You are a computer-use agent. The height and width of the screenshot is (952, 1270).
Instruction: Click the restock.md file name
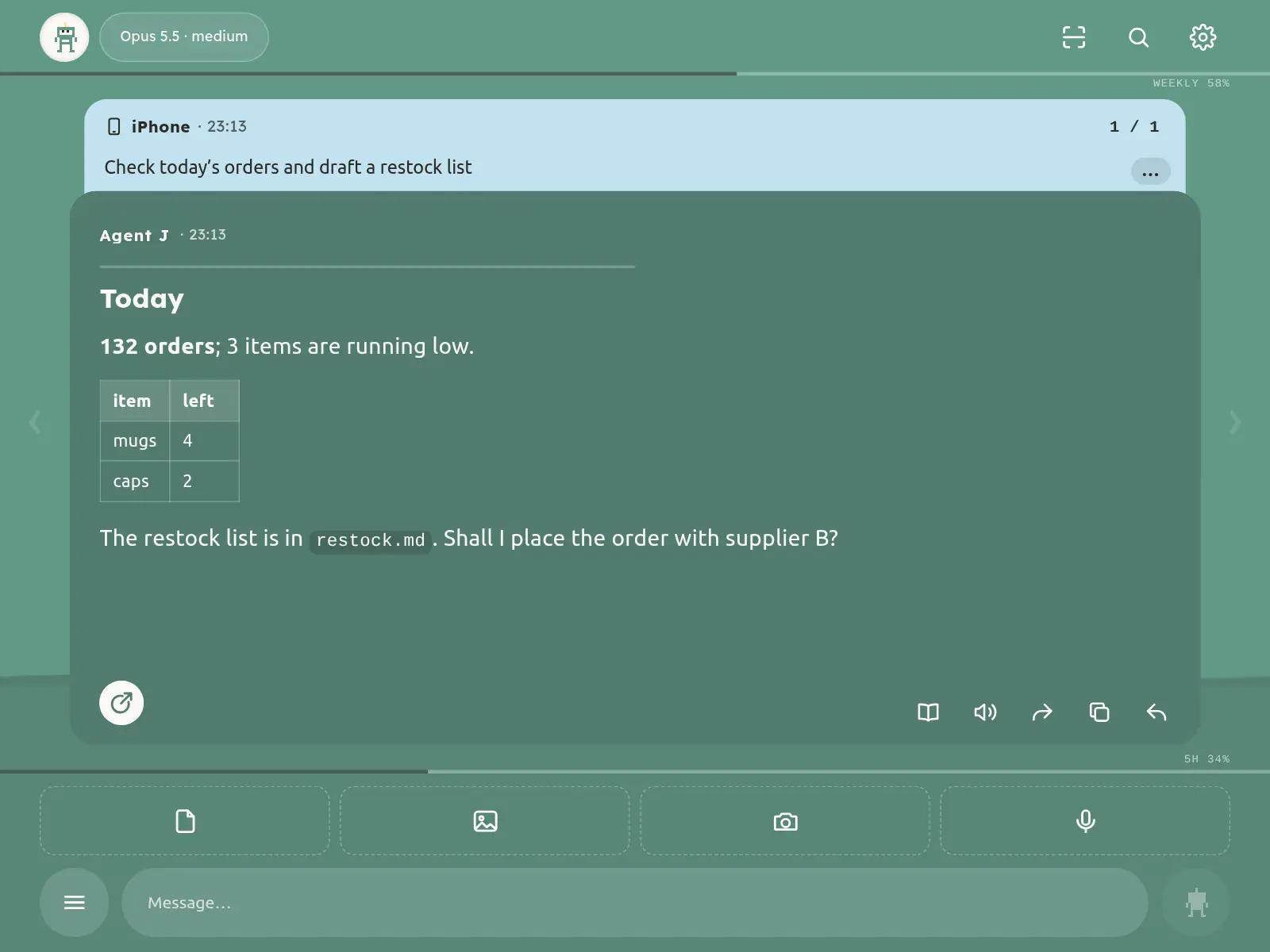tap(371, 540)
